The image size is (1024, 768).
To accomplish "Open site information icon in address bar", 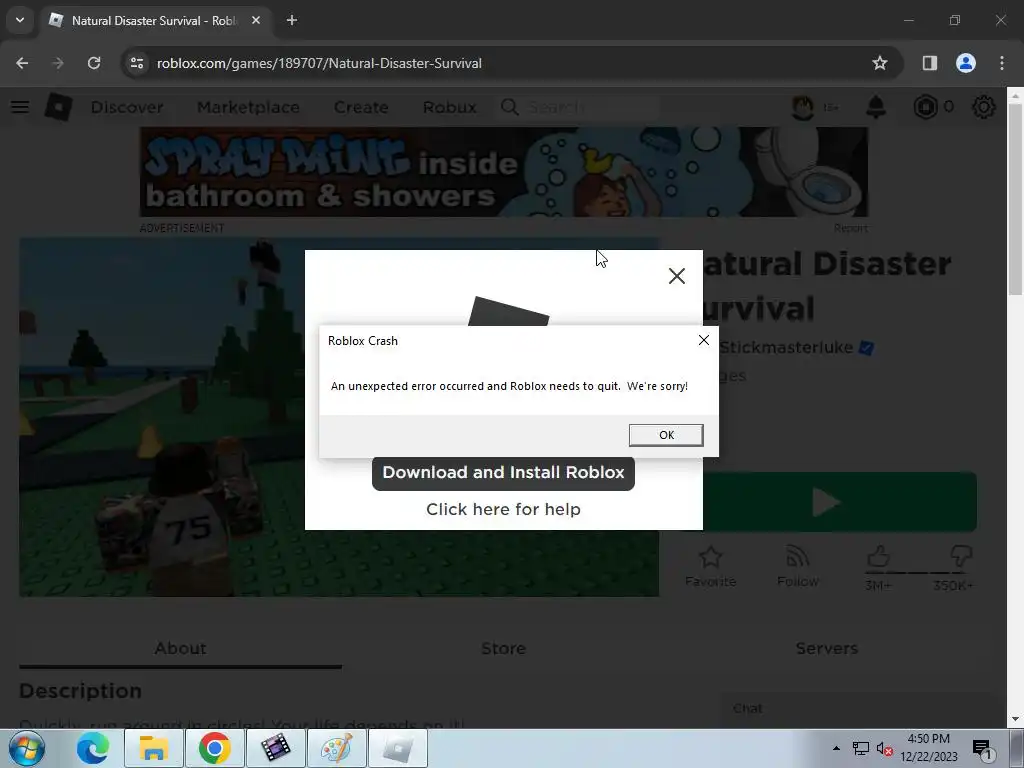I will pyautogui.click(x=136, y=63).
